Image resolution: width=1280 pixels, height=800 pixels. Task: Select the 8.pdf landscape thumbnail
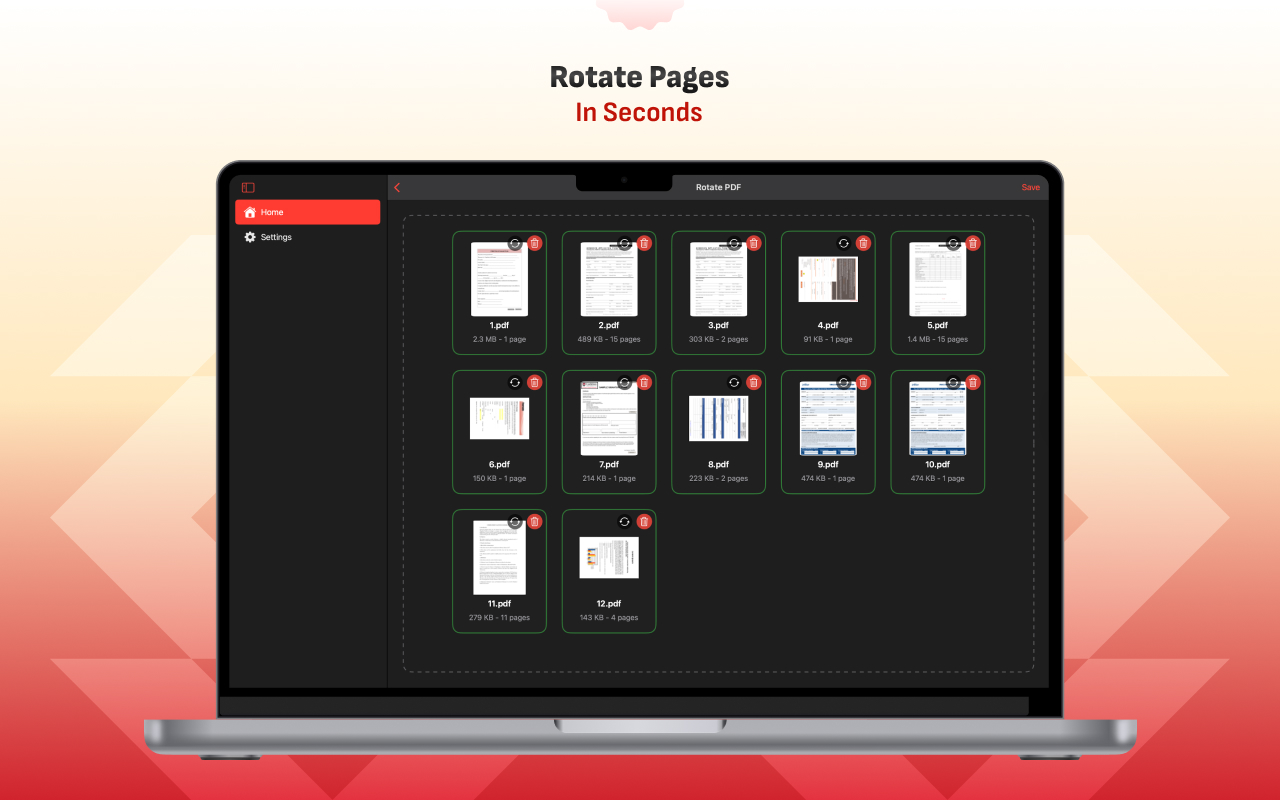pyautogui.click(x=719, y=418)
